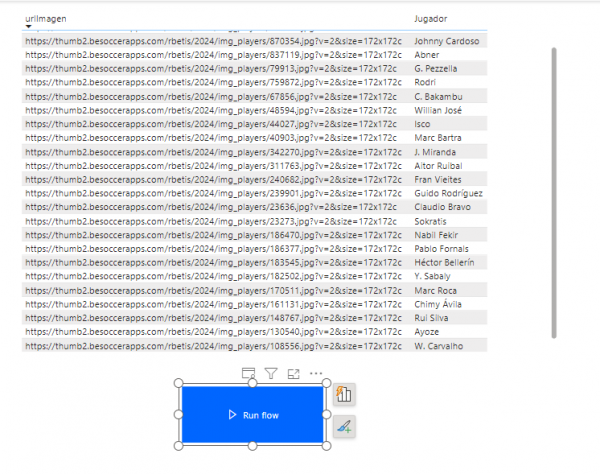600x474 pixels.
Task: Open more options ellipsis above Run flow visual
Action: [x=316, y=373]
